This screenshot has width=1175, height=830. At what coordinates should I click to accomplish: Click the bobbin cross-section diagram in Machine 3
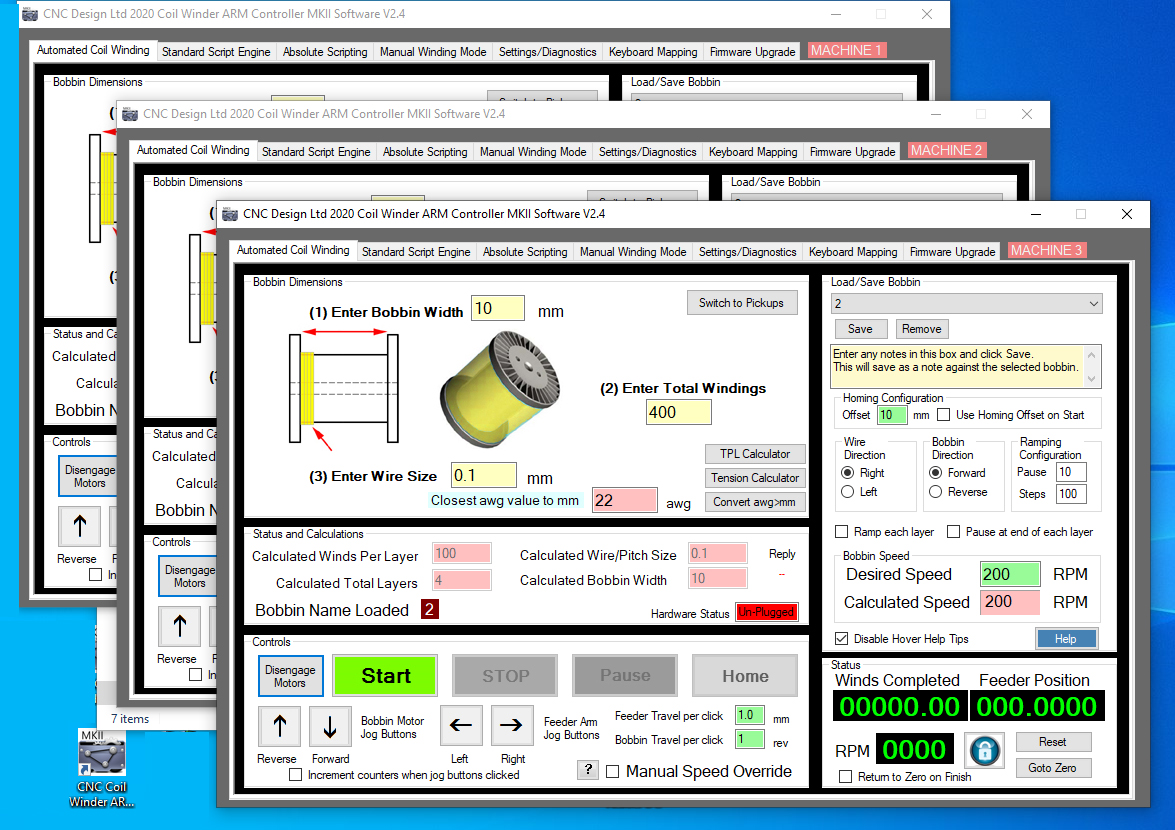344,389
